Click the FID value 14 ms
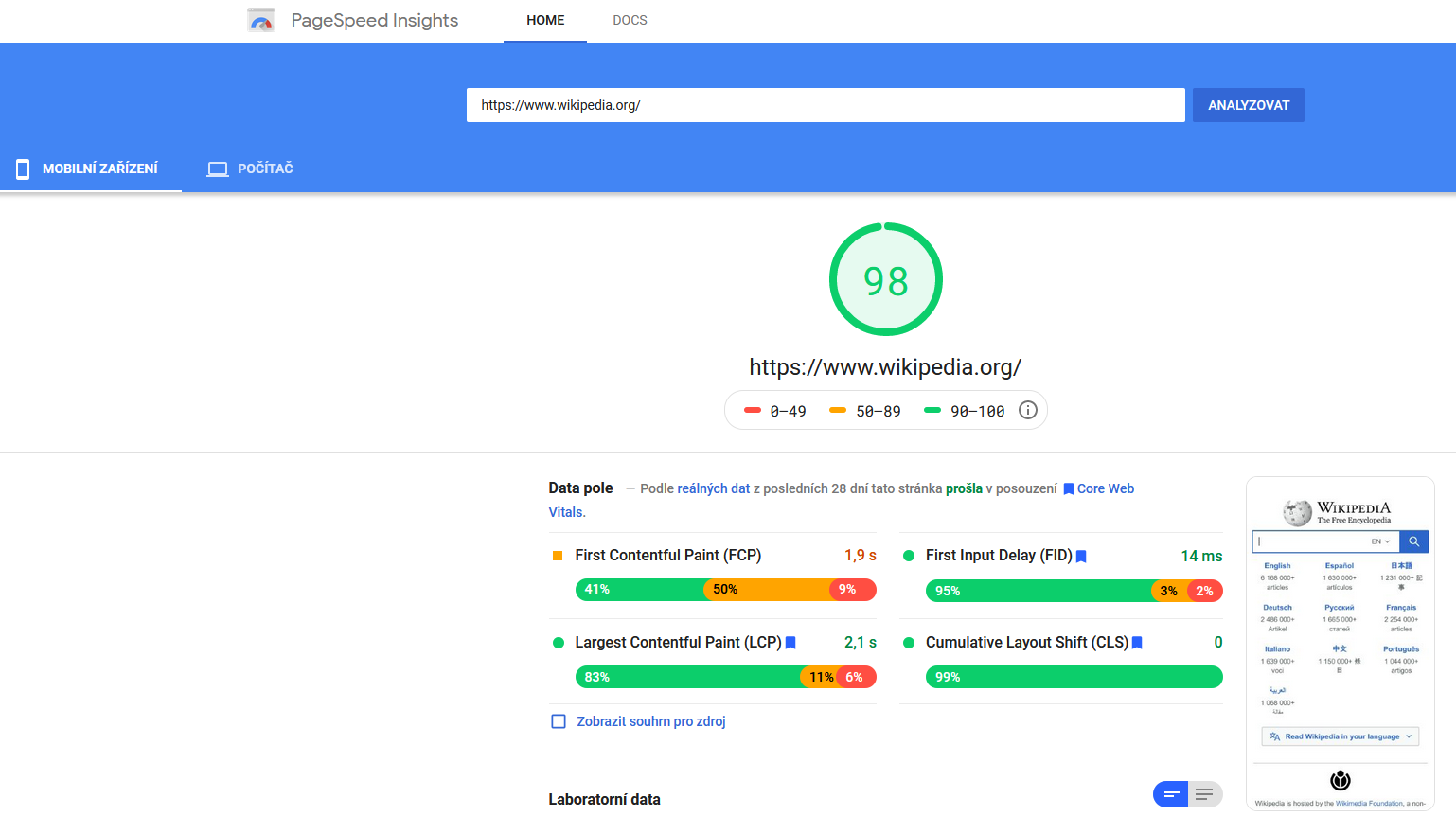 [1201, 556]
